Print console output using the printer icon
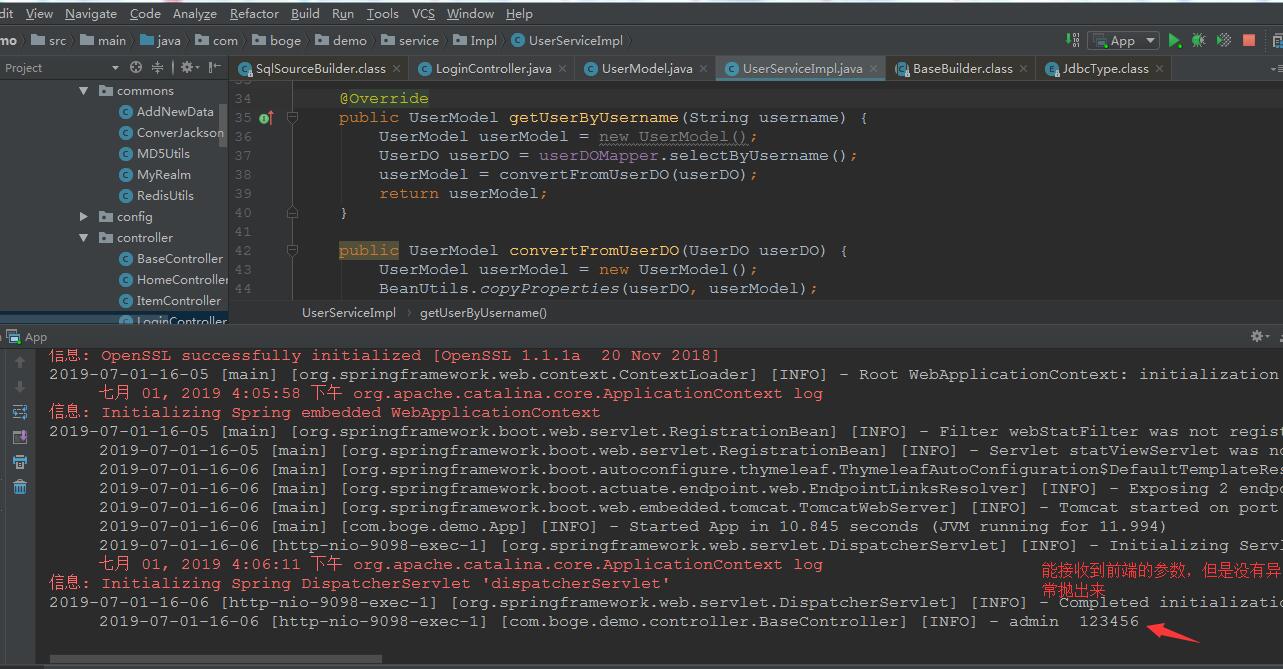This screenshot has width=1283, height=669. (20, 462)
